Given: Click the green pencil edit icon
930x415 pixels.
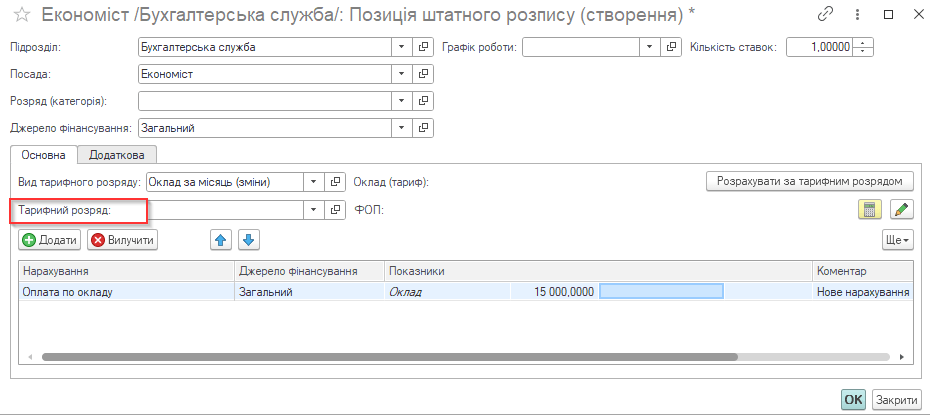Looking at the screenshot, I should click(902, 209).
